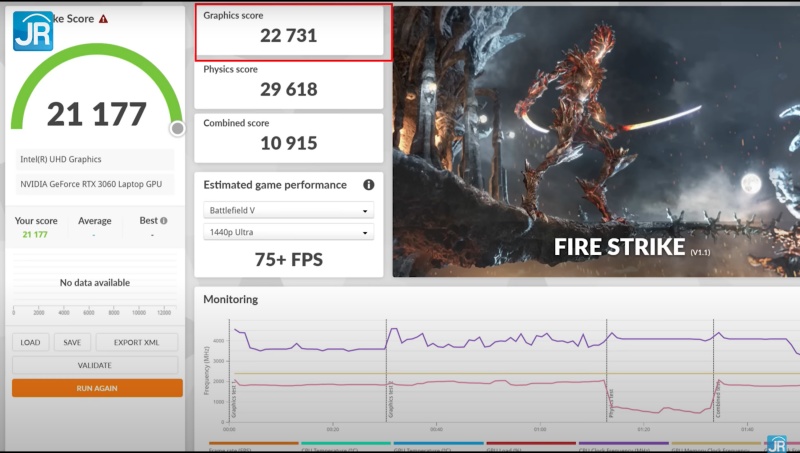Select the Physics score card

pyautogui.click(x=288, y=83)
